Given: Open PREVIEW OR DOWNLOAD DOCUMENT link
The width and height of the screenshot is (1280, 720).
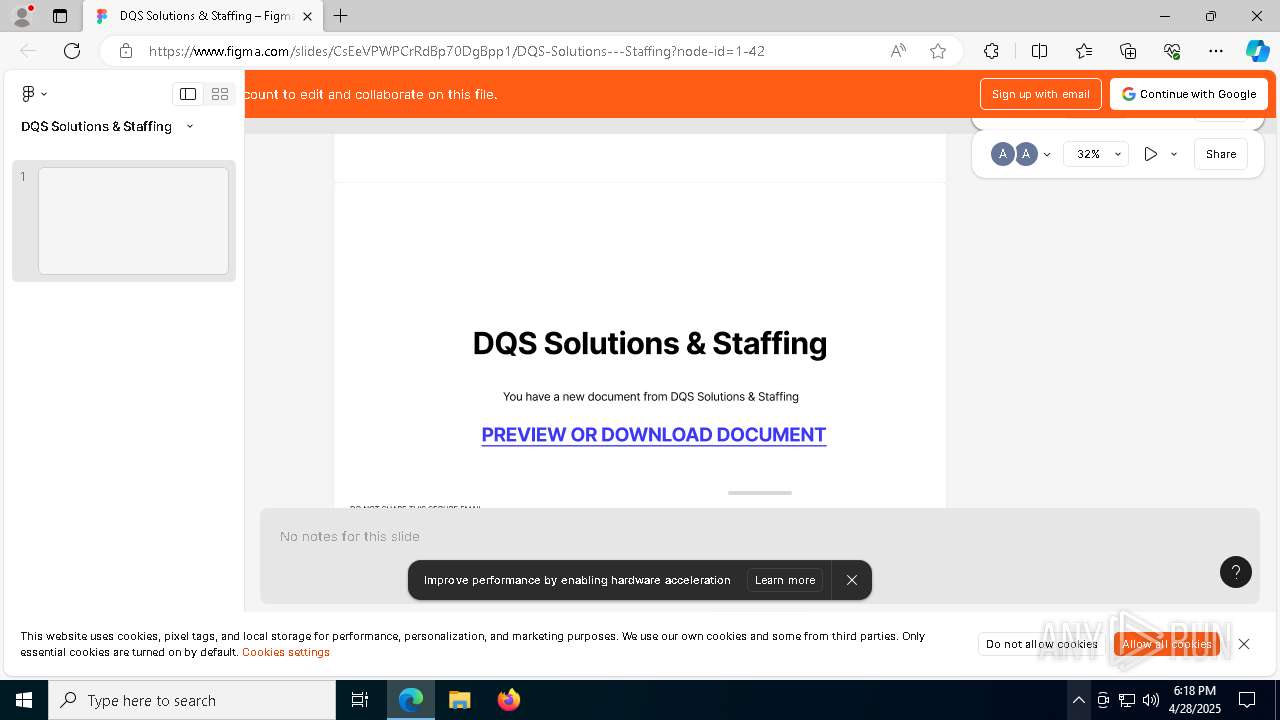Looking at the screenshot, I should (654, 435).
